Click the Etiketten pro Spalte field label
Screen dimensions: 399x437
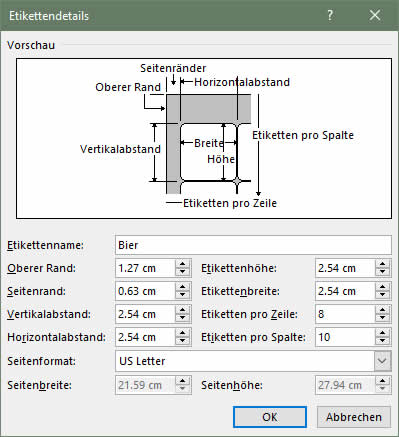(x=253, y=337)
